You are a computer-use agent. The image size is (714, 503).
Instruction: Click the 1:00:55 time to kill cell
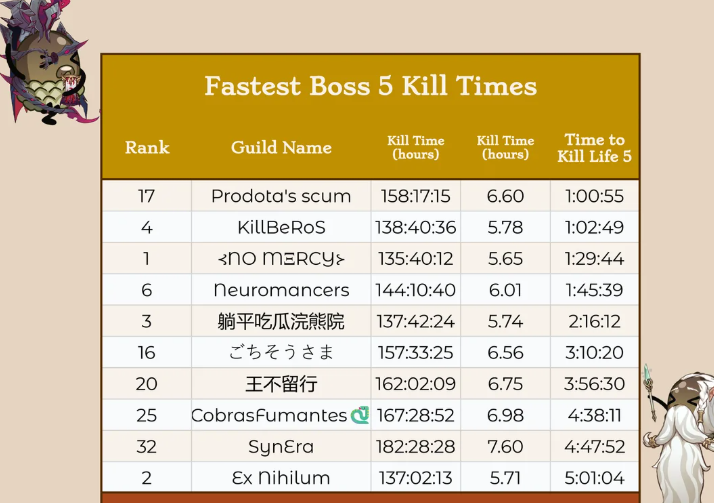tap(594, 196)
